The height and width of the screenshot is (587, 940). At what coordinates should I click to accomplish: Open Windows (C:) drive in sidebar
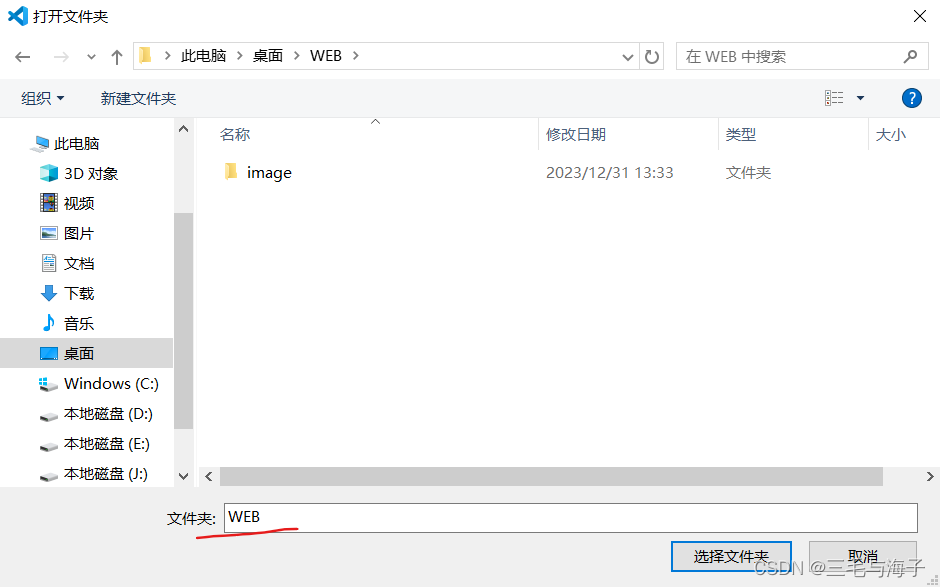click(x=112, y=384)
